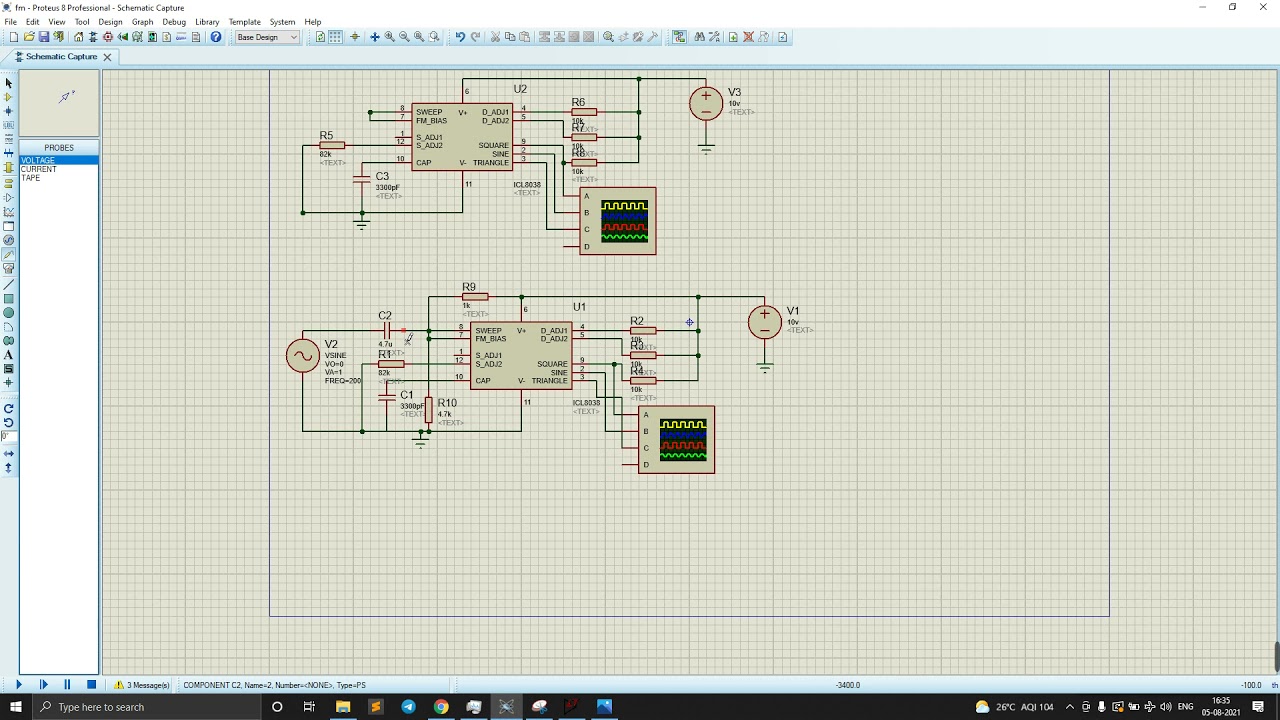Click the Save Project icon

(x=44, y=37)
